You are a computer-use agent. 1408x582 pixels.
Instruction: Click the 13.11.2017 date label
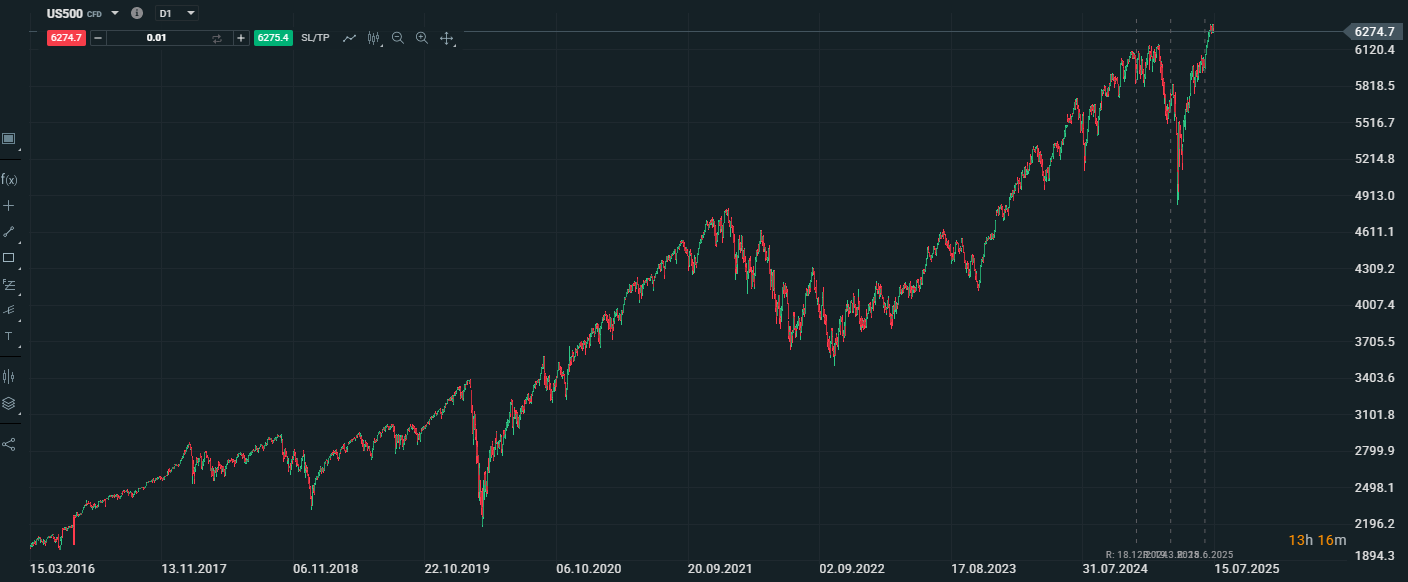194,569
